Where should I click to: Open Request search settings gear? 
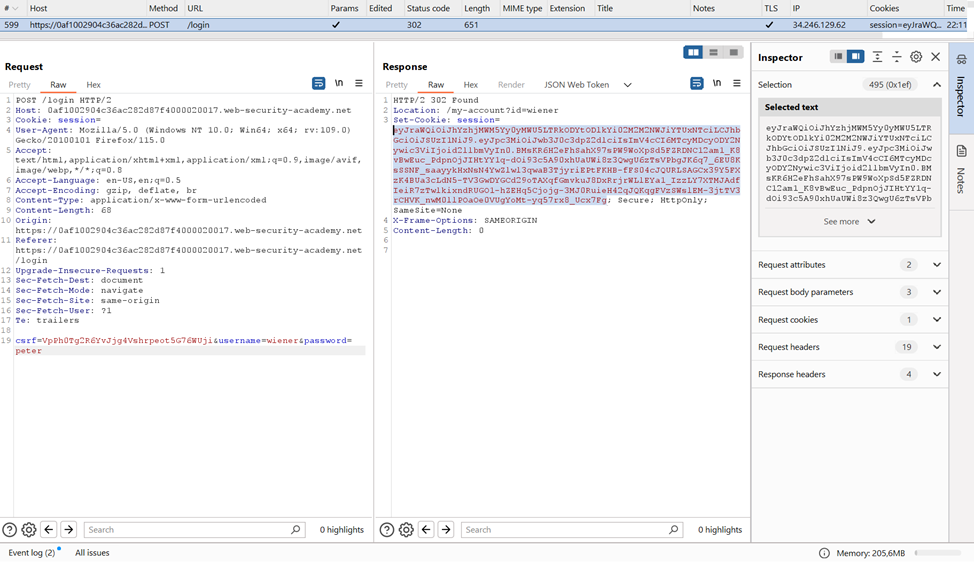tap(29, 530)
